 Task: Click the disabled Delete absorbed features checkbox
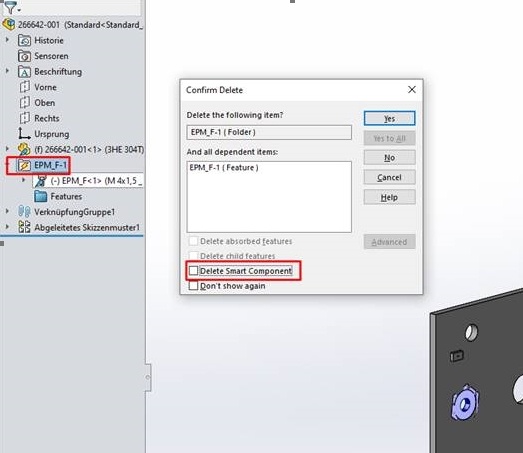[193, 241]
